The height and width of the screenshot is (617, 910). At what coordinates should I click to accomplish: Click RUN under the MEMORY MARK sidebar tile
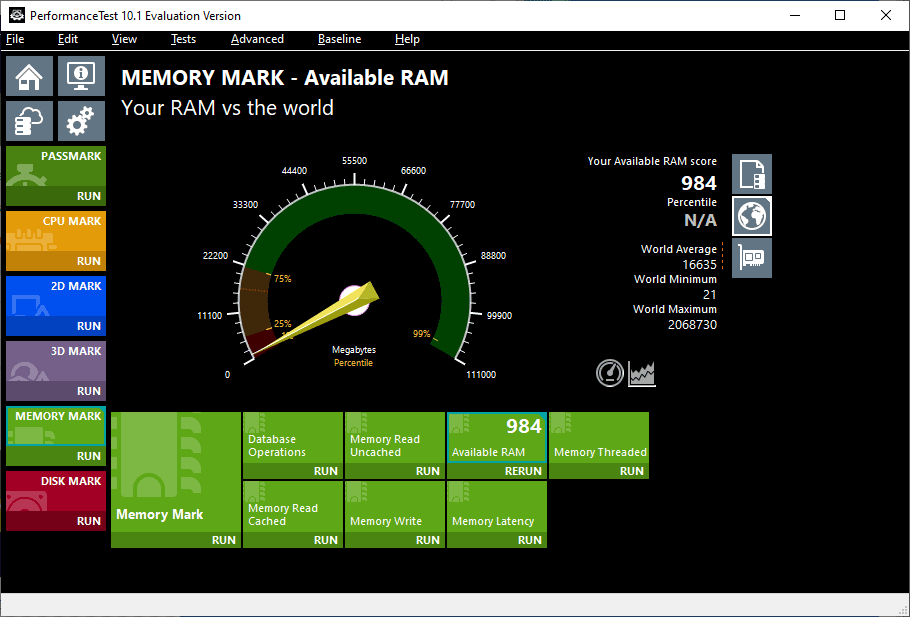click(x=89, y=456)
